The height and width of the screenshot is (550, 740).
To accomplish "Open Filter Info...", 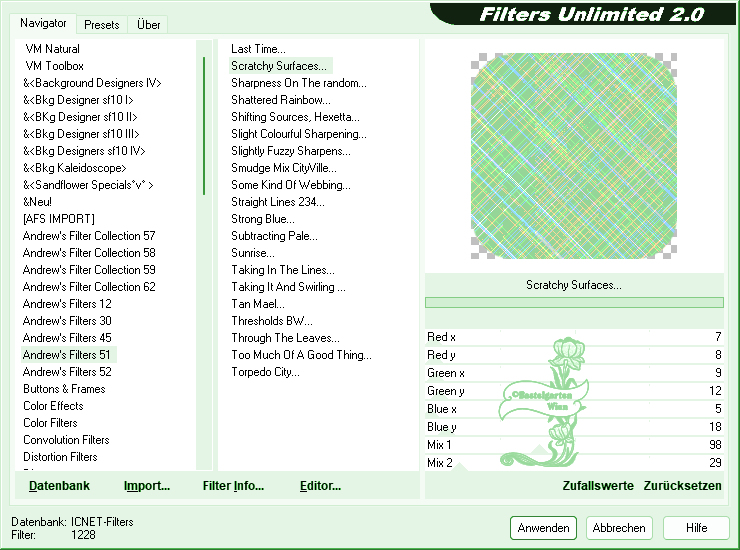I will coord(233,486).
